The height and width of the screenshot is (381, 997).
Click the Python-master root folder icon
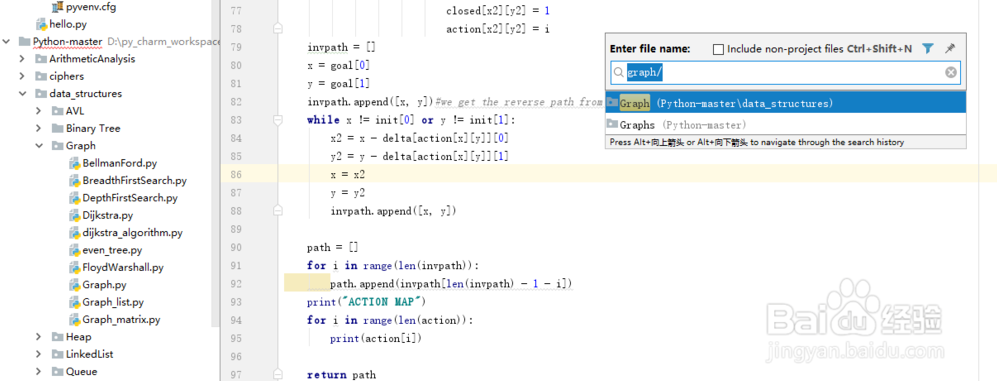(x=25, y=42)
